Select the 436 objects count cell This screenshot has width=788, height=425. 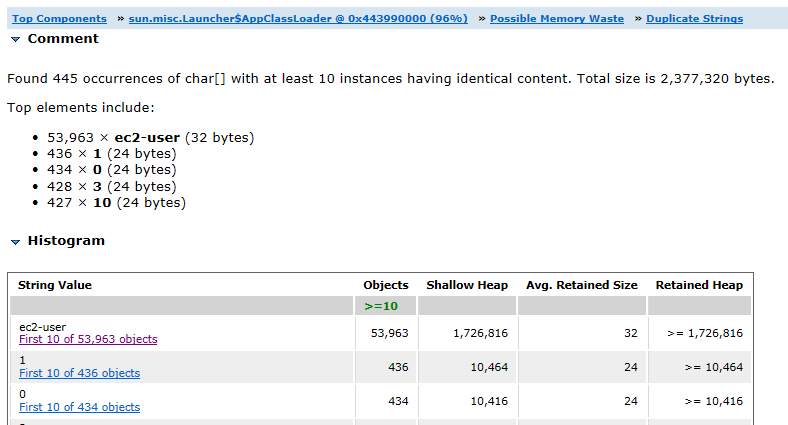[385, 367]
